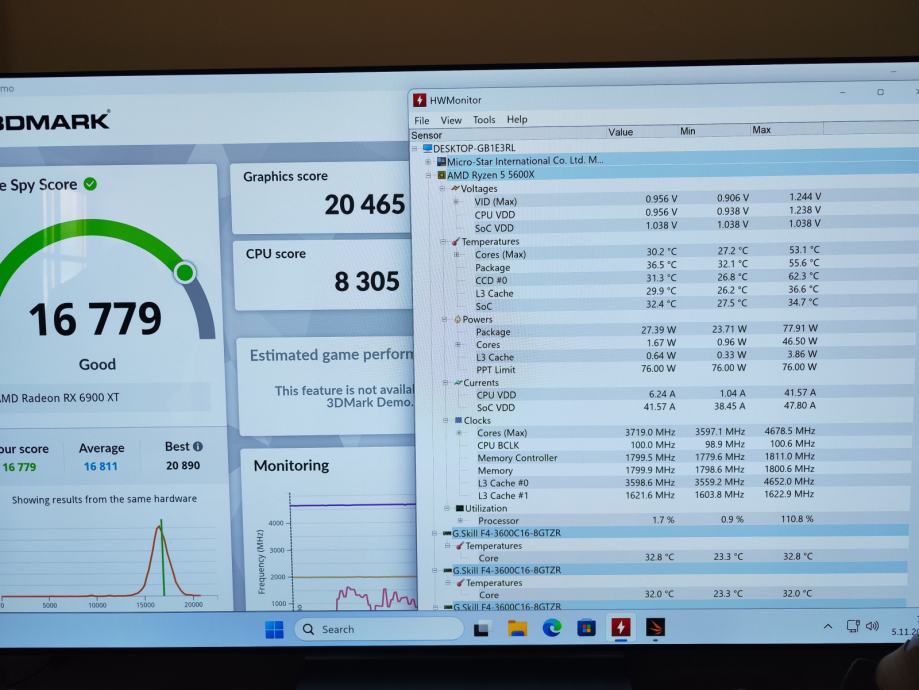Open Microsoft Store from taskbar
The image size is (919, 690).
[x=586, y=628]
